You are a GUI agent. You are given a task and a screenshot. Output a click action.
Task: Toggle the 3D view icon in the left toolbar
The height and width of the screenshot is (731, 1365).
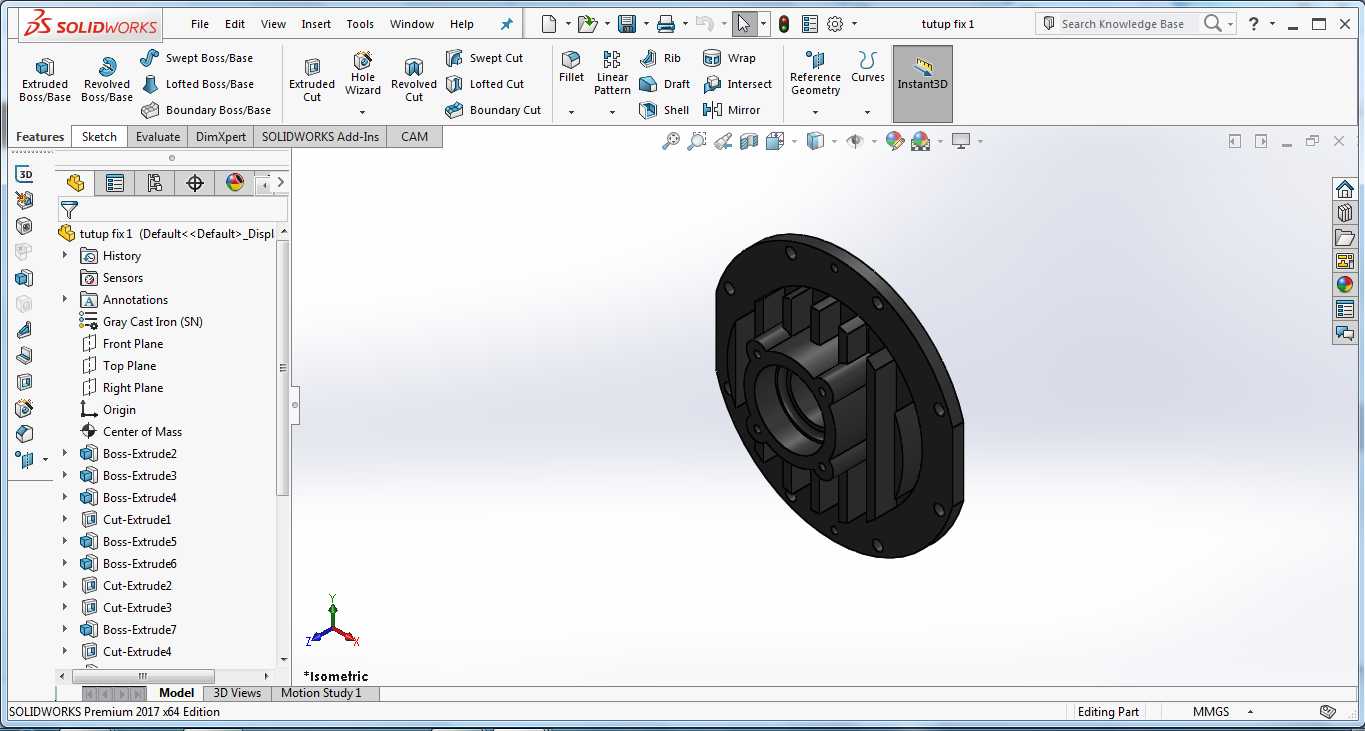[x=25, y=175]
